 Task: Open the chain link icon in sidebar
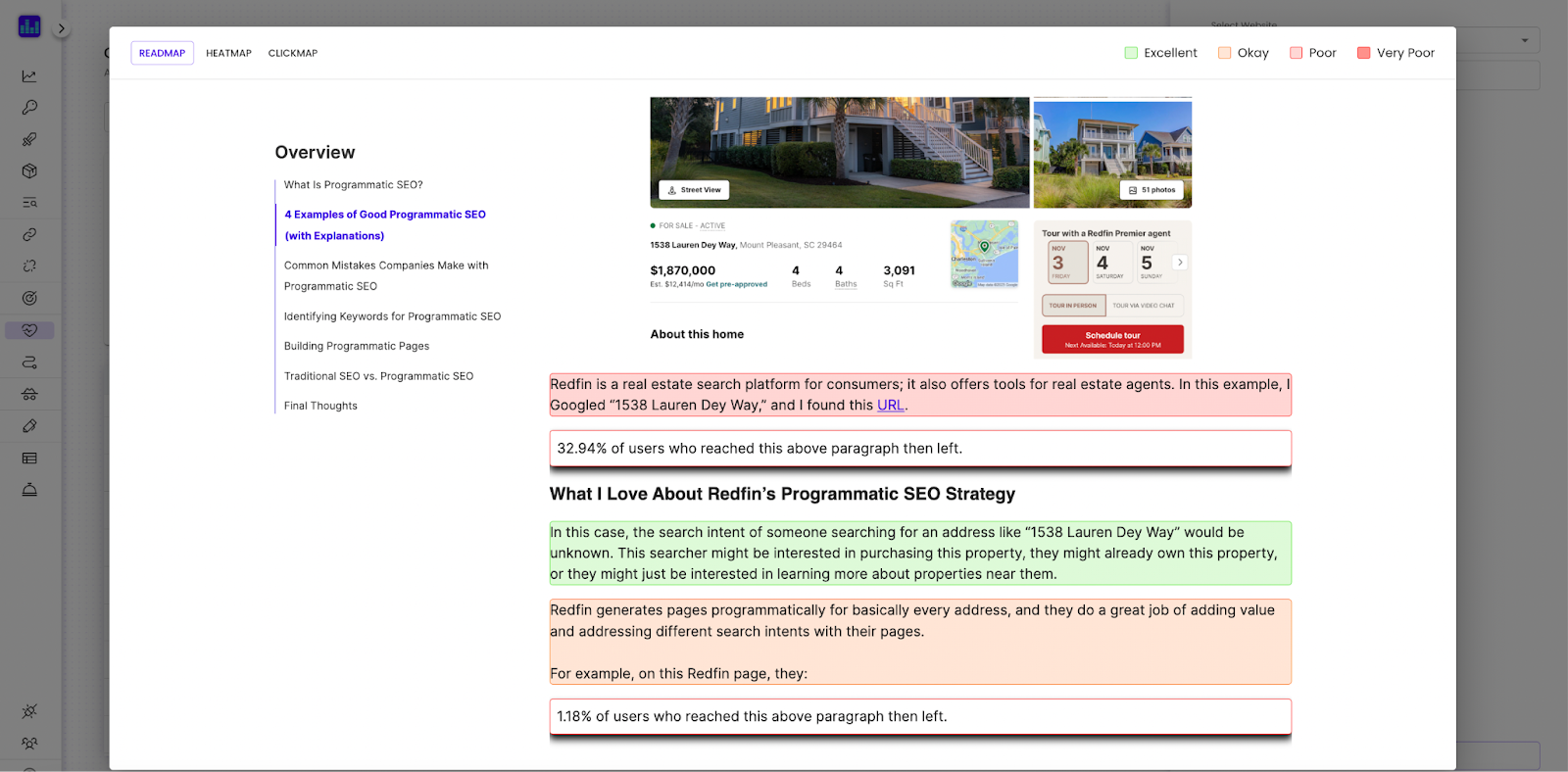29,235
